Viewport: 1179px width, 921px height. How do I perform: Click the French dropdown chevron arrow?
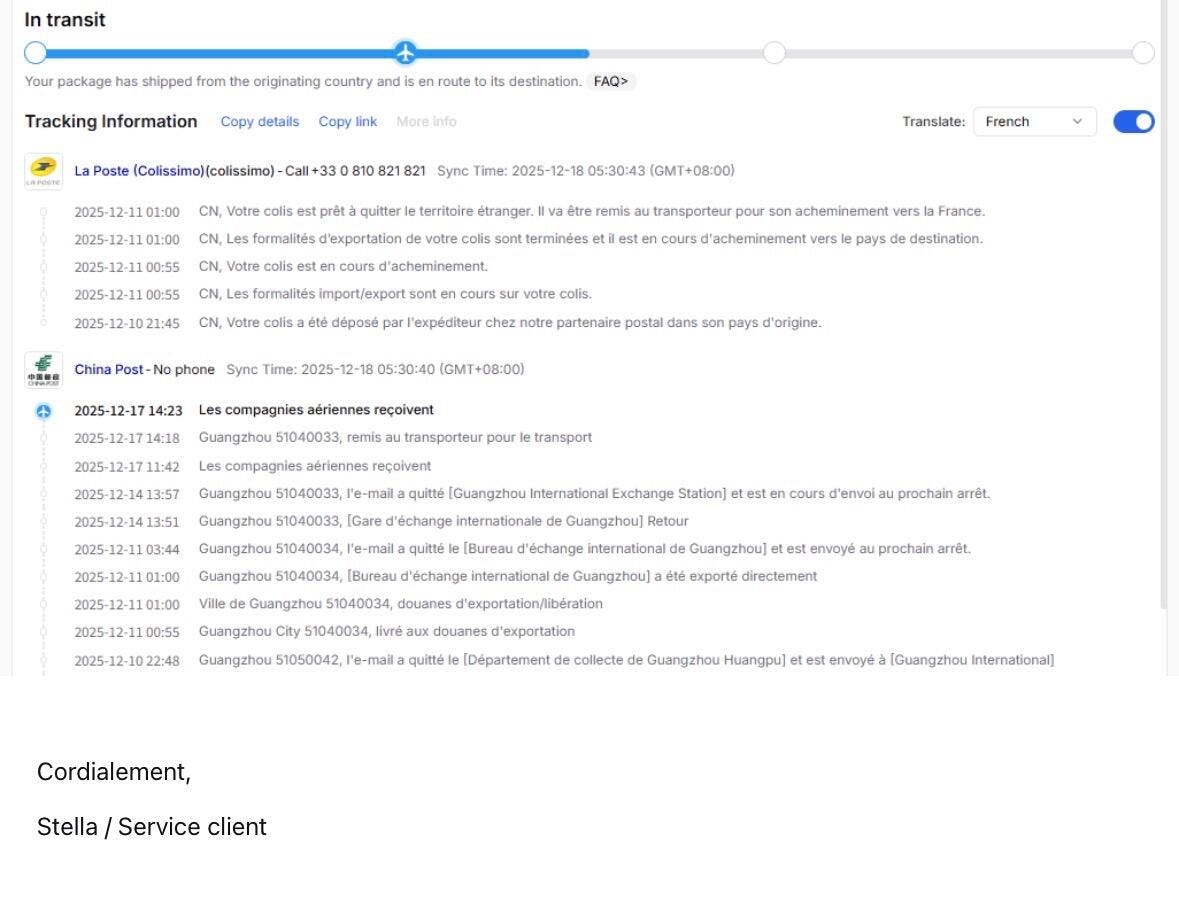pos(1077,121)
